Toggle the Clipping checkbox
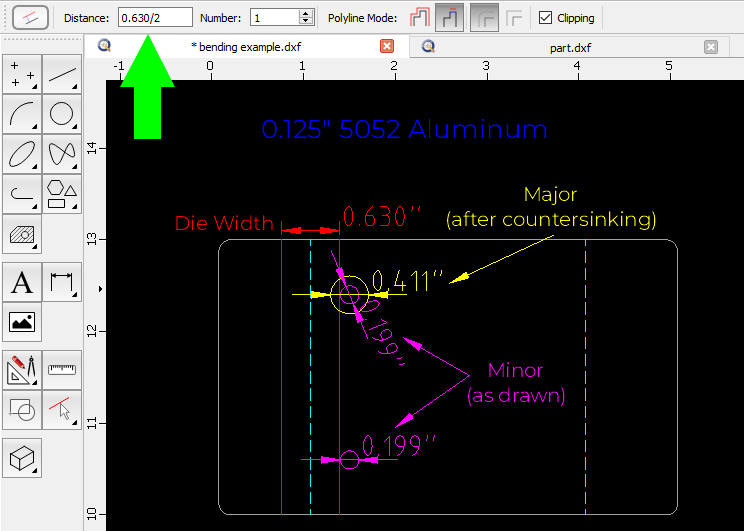 (x=545, y=18)
